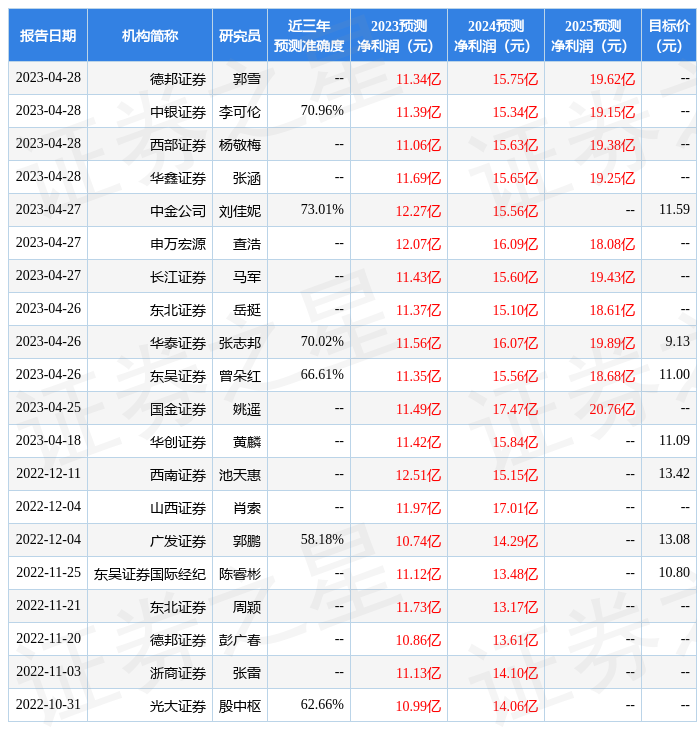Screen dimensions: 697x730
Task: Click the 2024预测净利润 column header
Action: (496, 35)
